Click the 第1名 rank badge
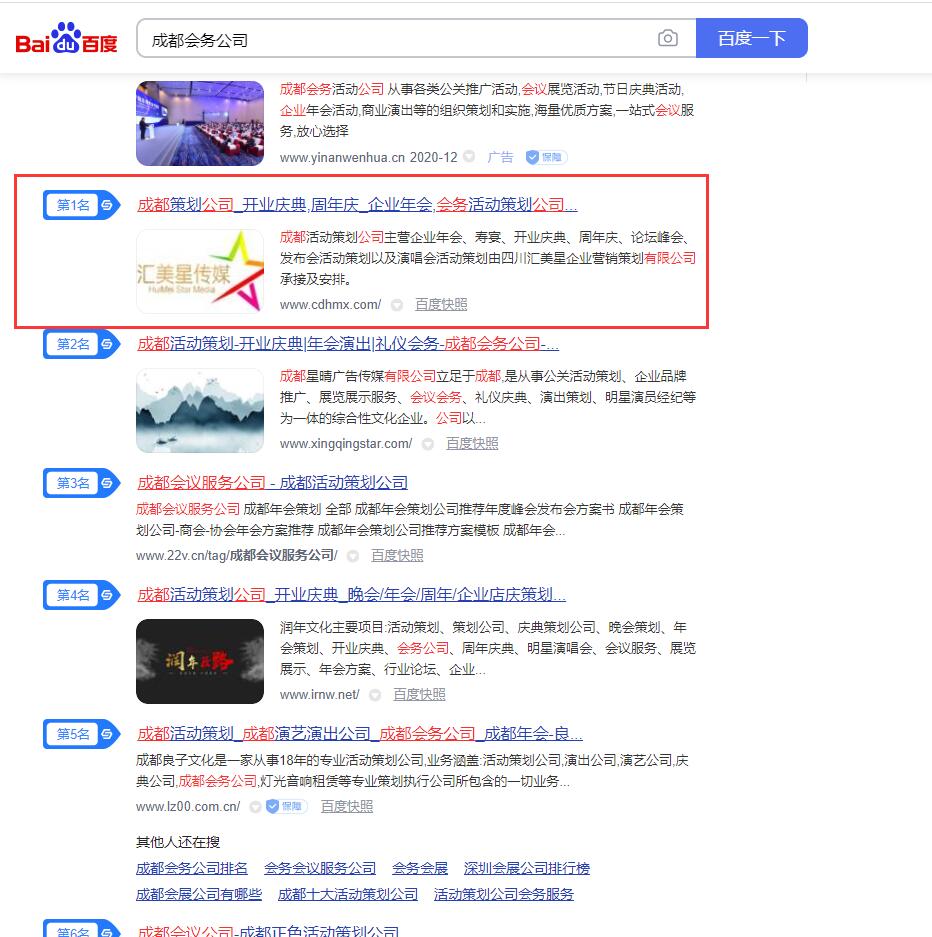The height and width of the screenshot is (937, 932). tap(81, 205)
